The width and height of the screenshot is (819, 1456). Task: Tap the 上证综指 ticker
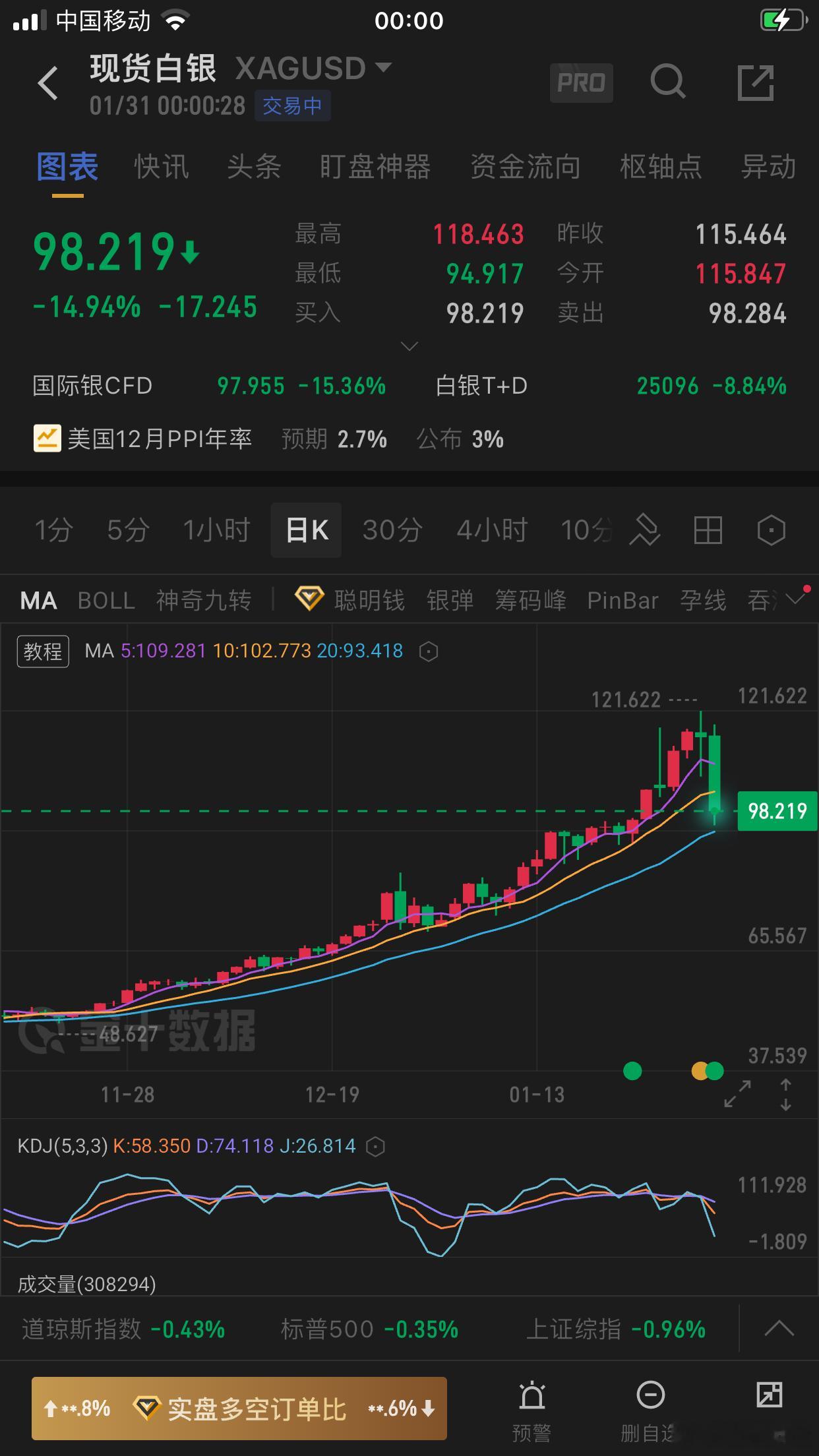(615, 1328)
